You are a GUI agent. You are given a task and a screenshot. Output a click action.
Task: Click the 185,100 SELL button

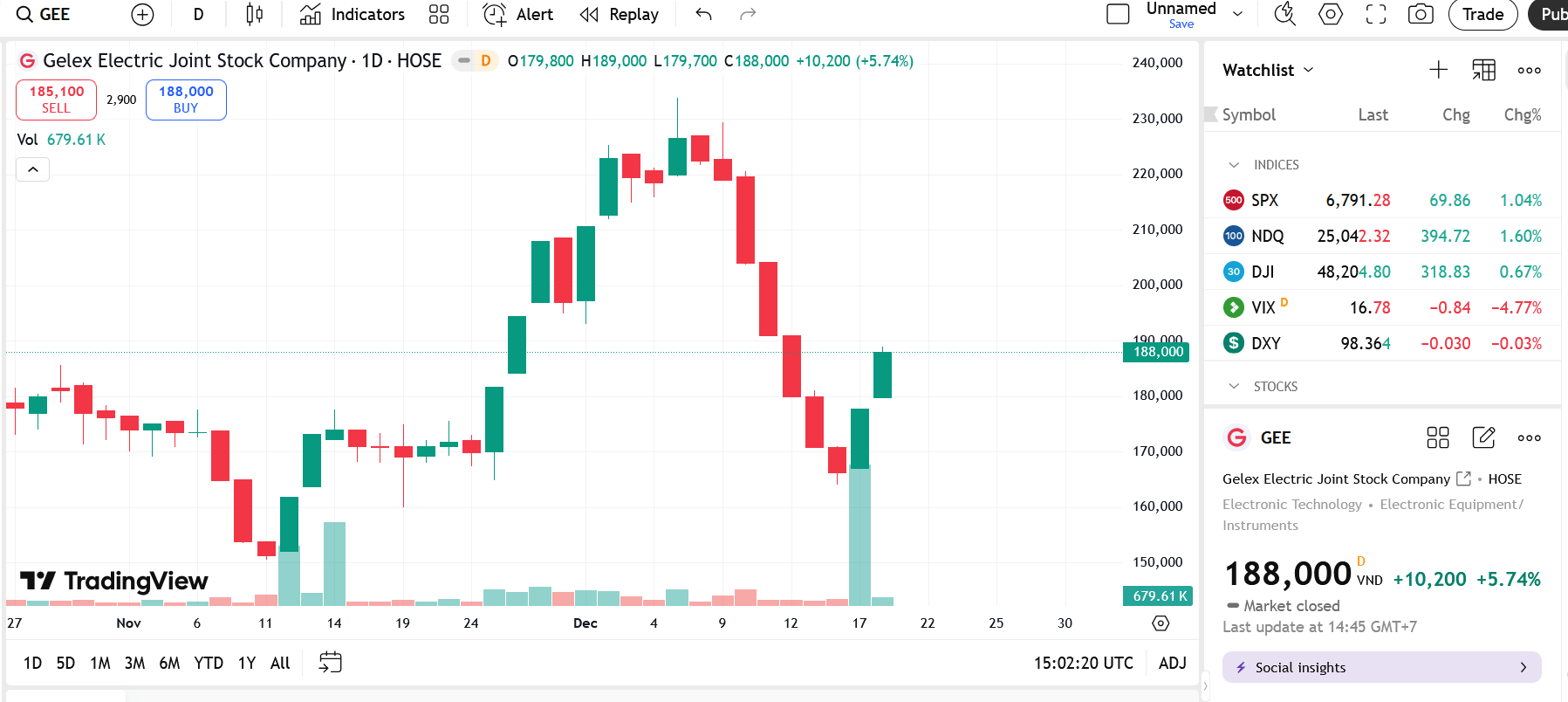[x=56, y=100]
